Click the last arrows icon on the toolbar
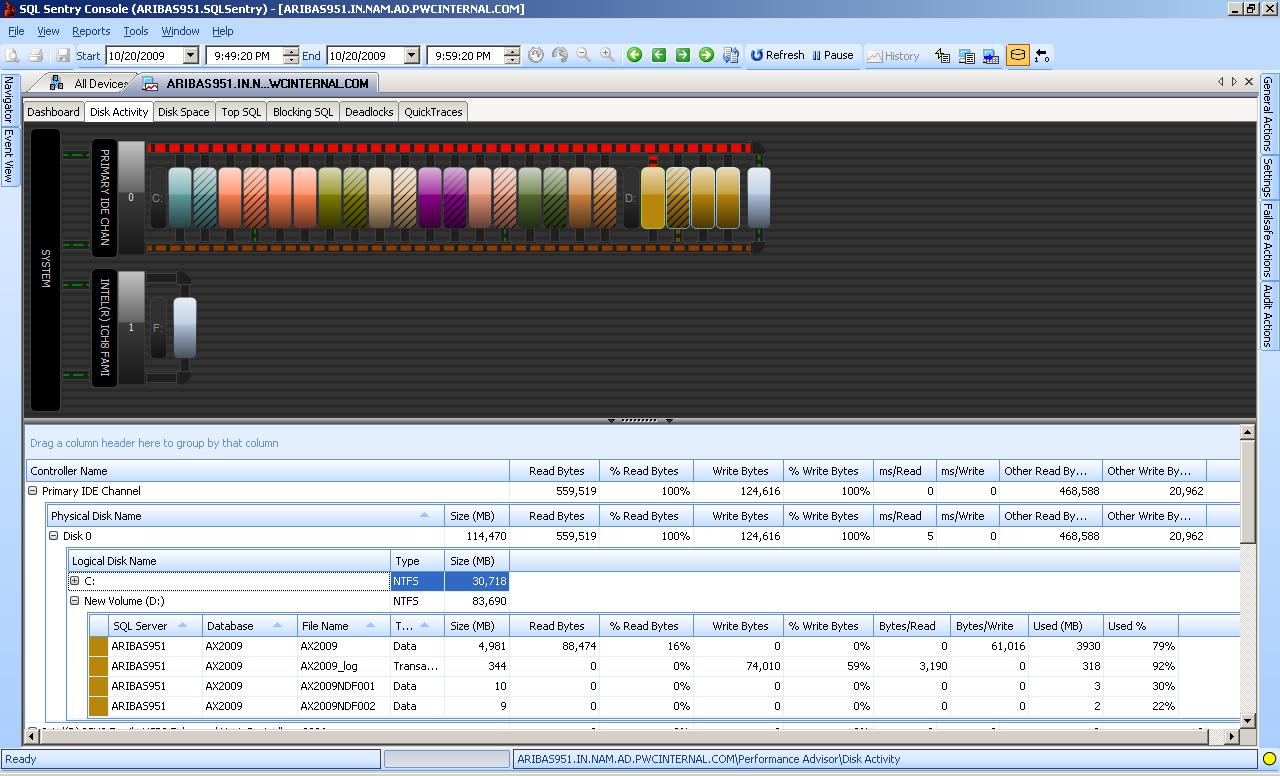The width and height of the screenshot is (1280, 776). (x=1042, y=56)
